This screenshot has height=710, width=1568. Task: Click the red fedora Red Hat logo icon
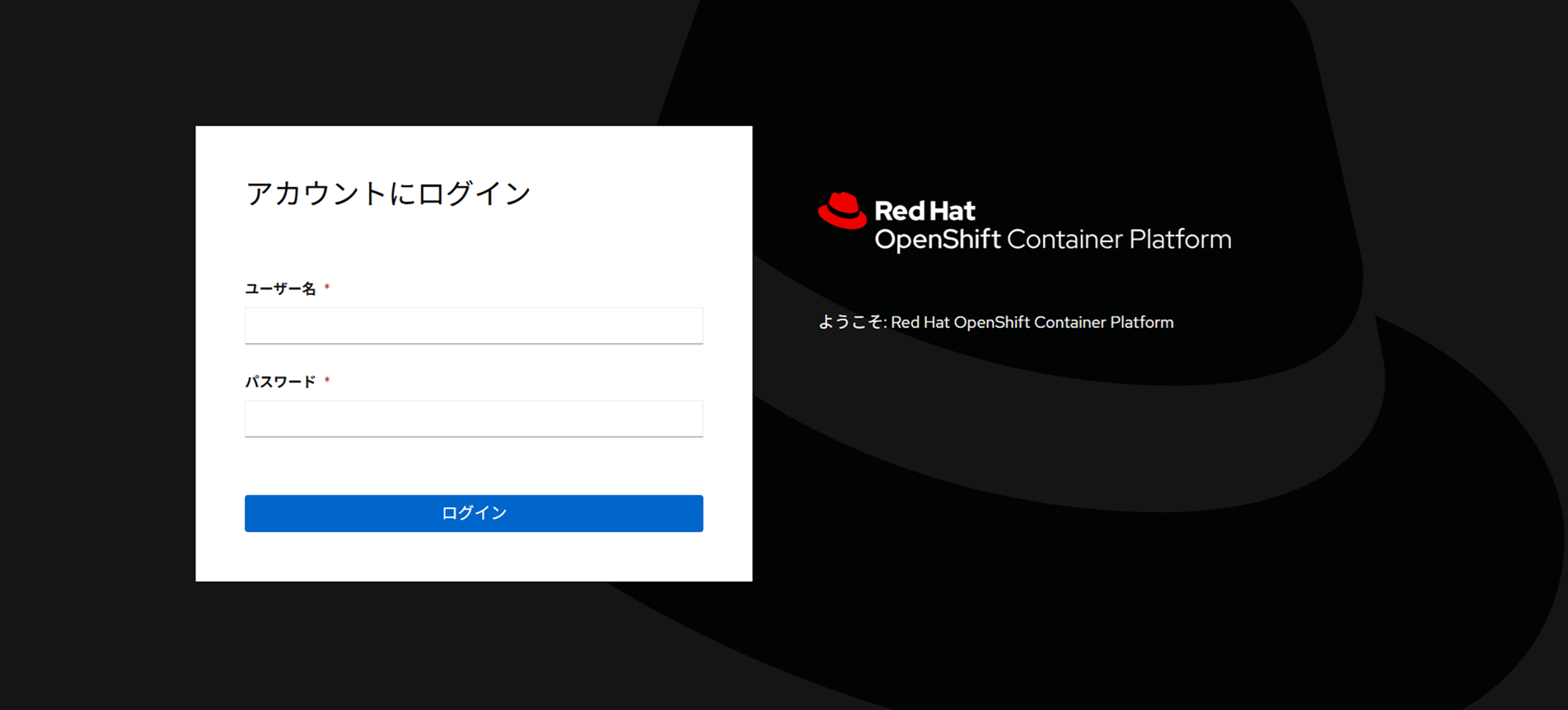[841, 211]
